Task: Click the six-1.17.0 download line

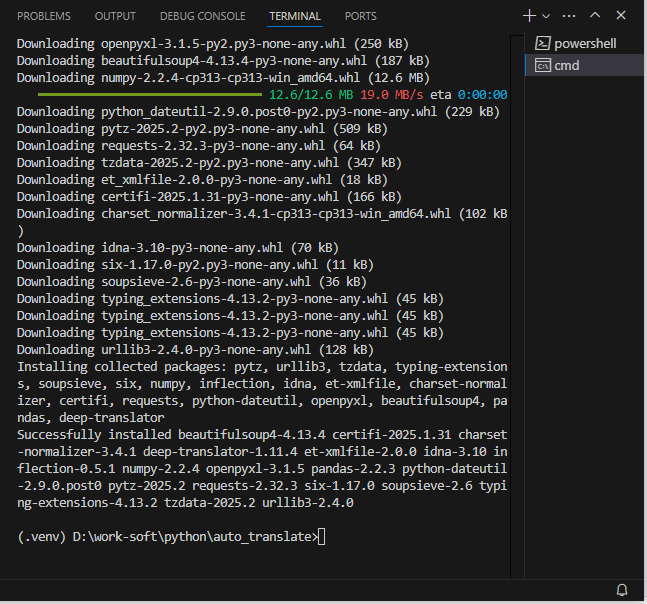Action: [195, 264]
